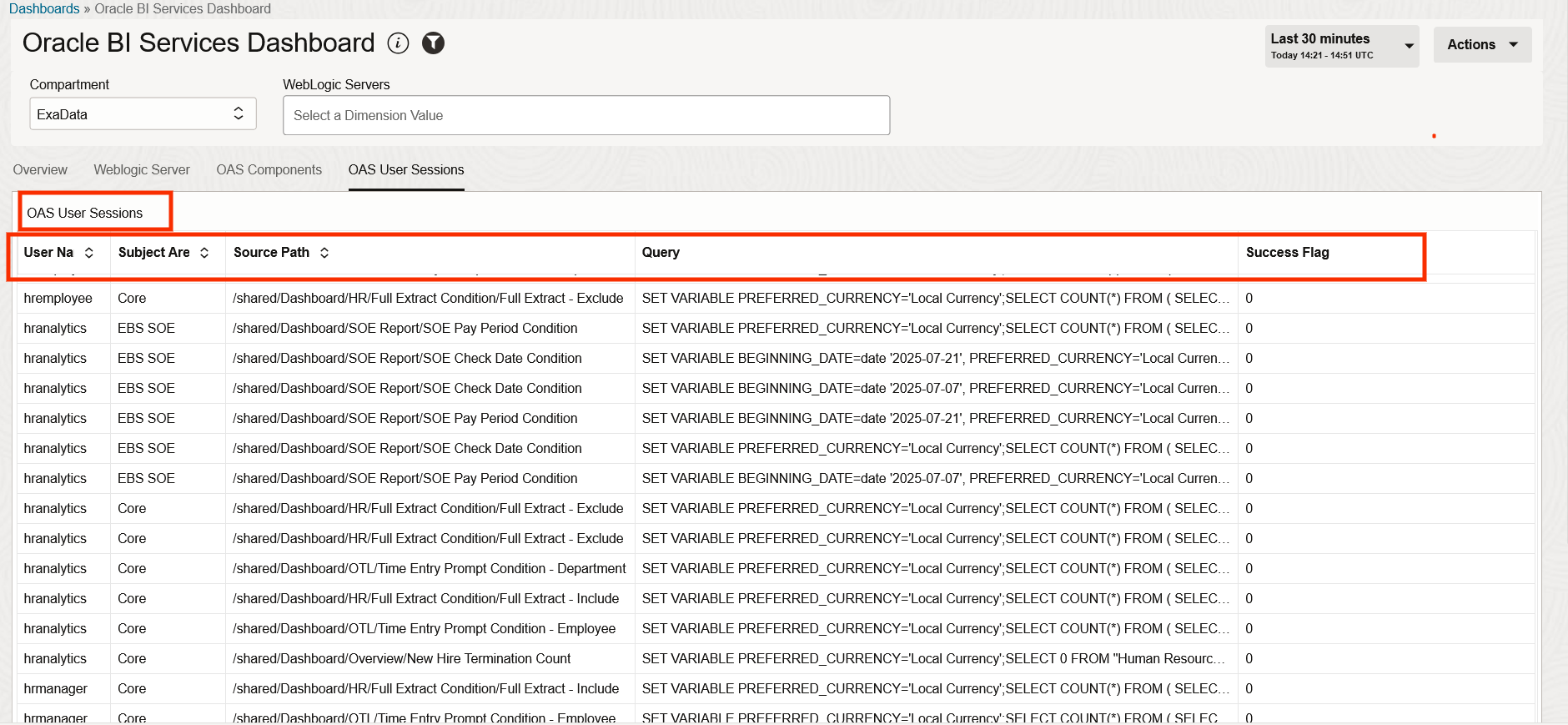Viewport: 1568px width, 725px height.
Task: Click the Oracle BI Services Dashboard breadcrumb
Action: click(183, 8)
